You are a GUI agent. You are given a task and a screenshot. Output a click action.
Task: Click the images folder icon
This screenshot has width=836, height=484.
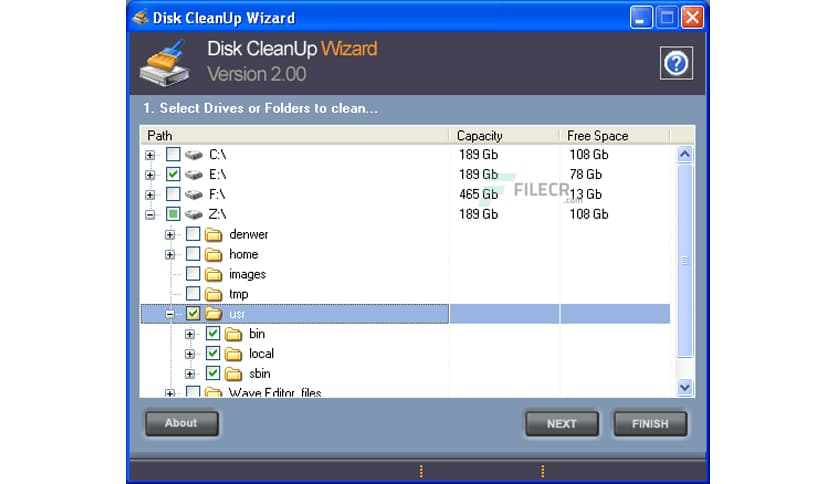214,275
